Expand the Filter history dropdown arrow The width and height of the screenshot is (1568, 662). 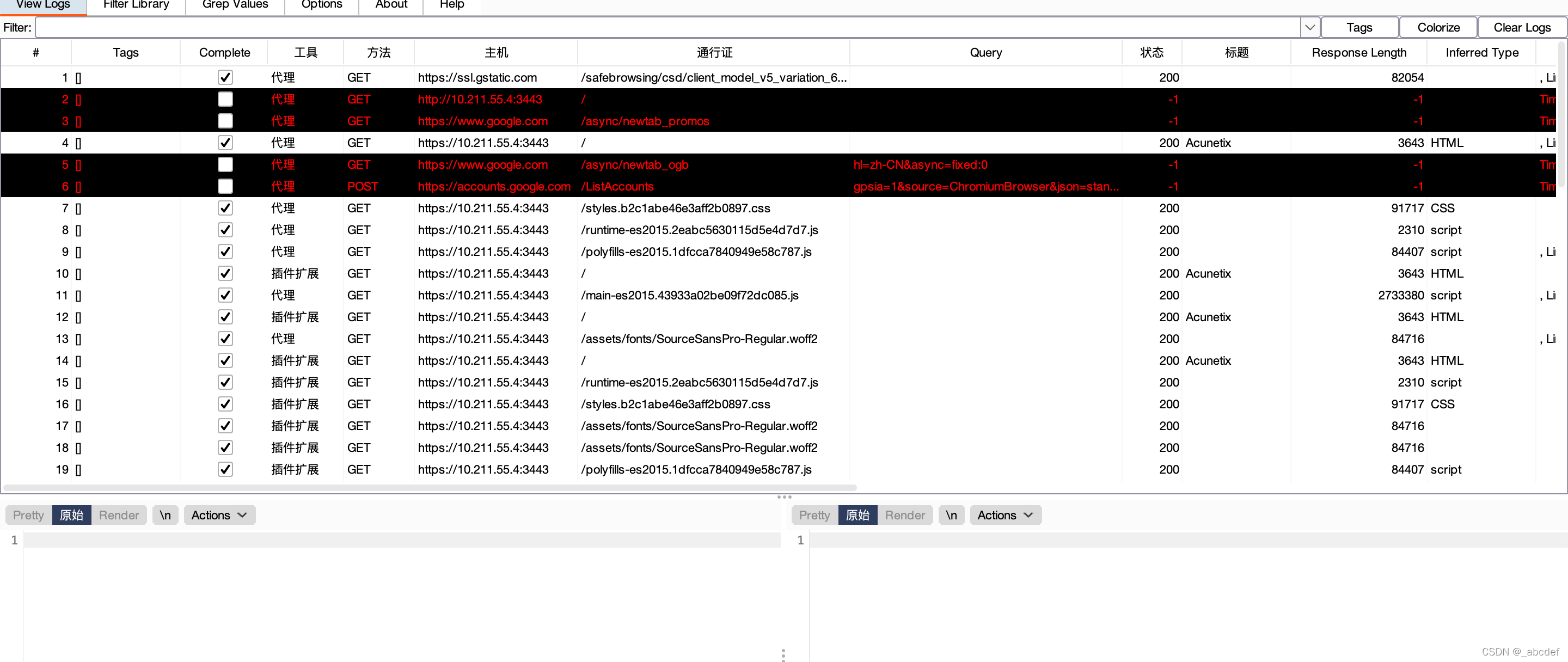click(1309, 27)
